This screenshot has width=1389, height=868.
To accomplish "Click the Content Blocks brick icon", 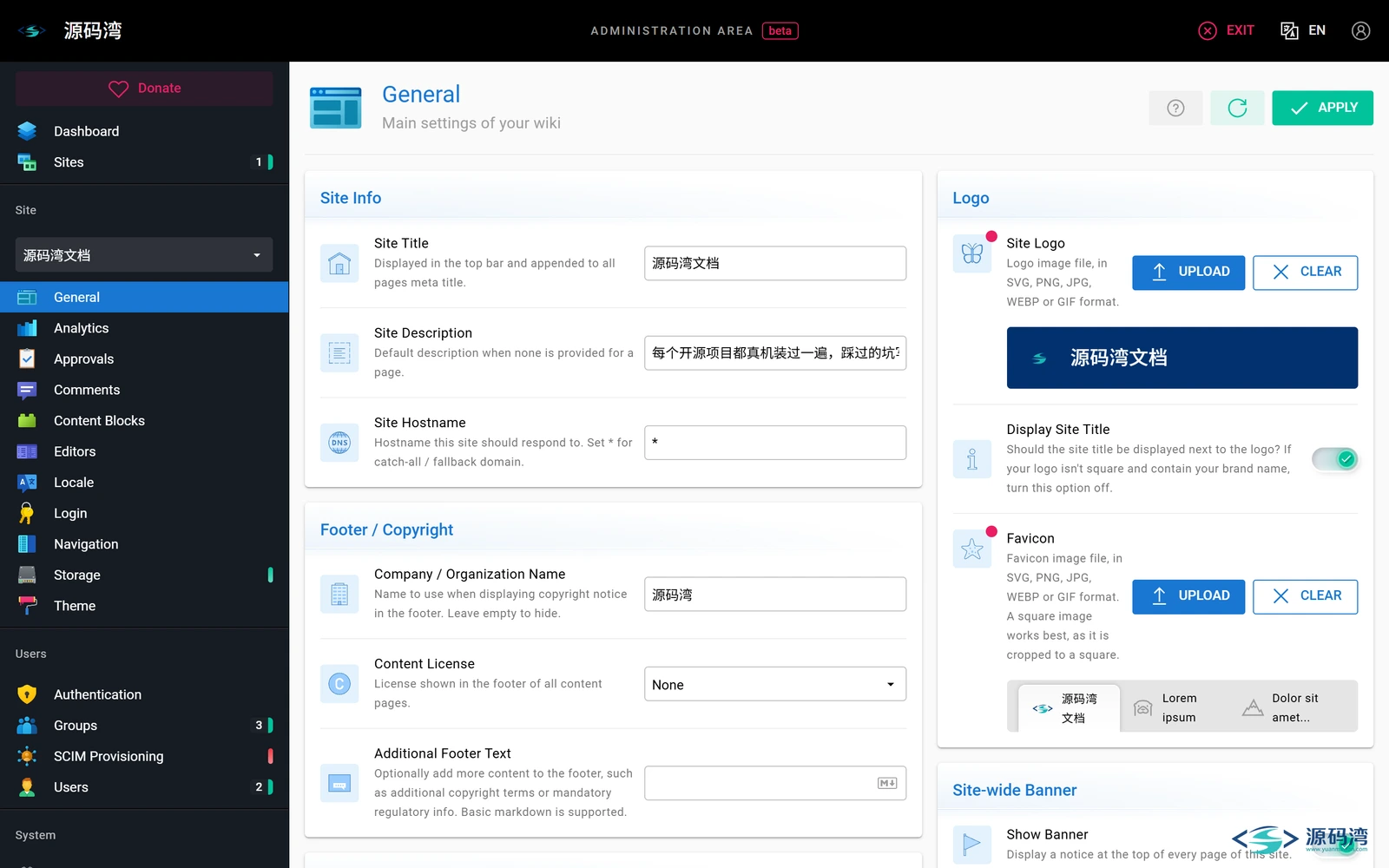I will 27,420.
